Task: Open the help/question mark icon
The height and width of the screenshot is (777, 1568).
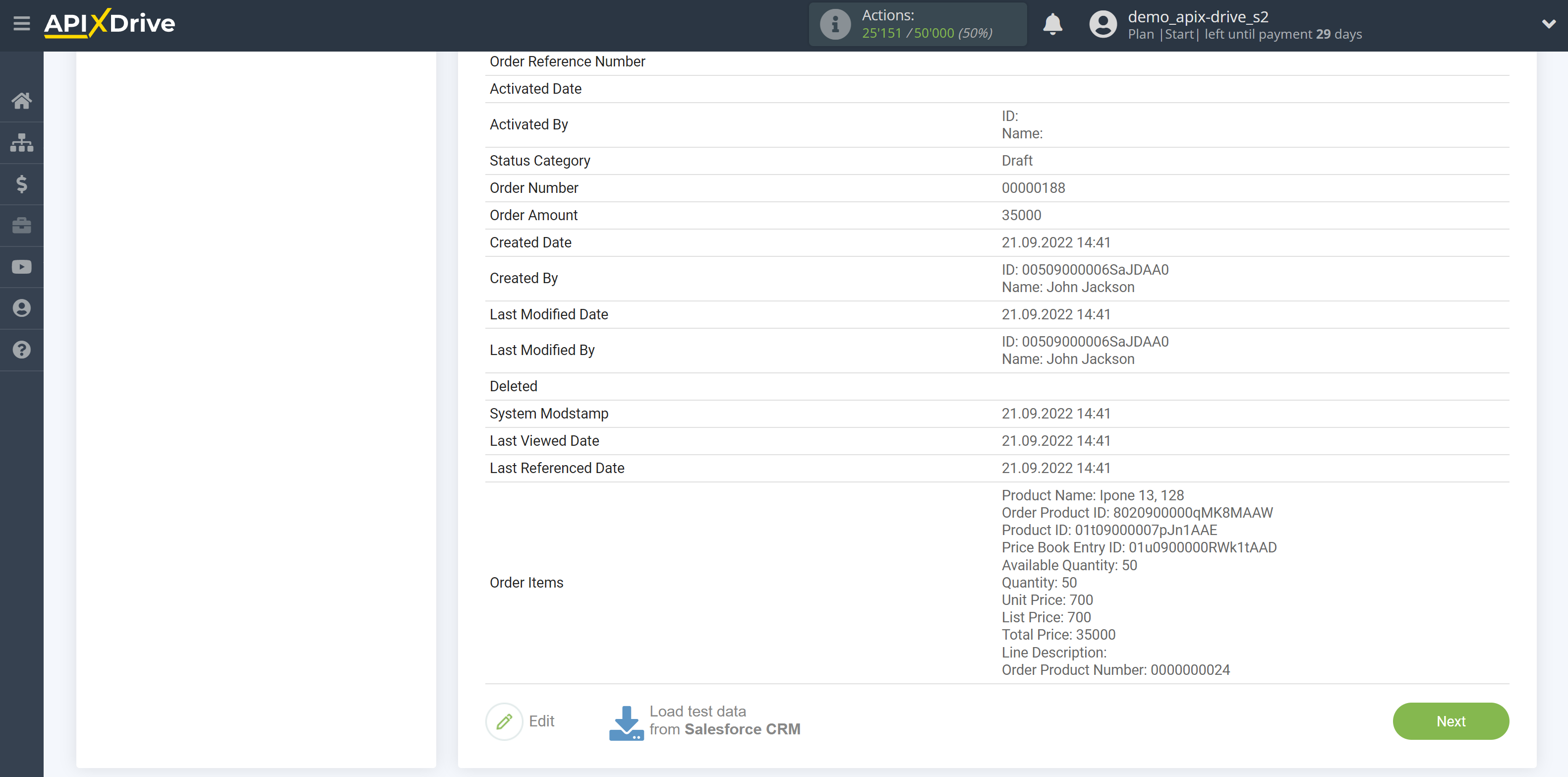Action: pos(21,349)
